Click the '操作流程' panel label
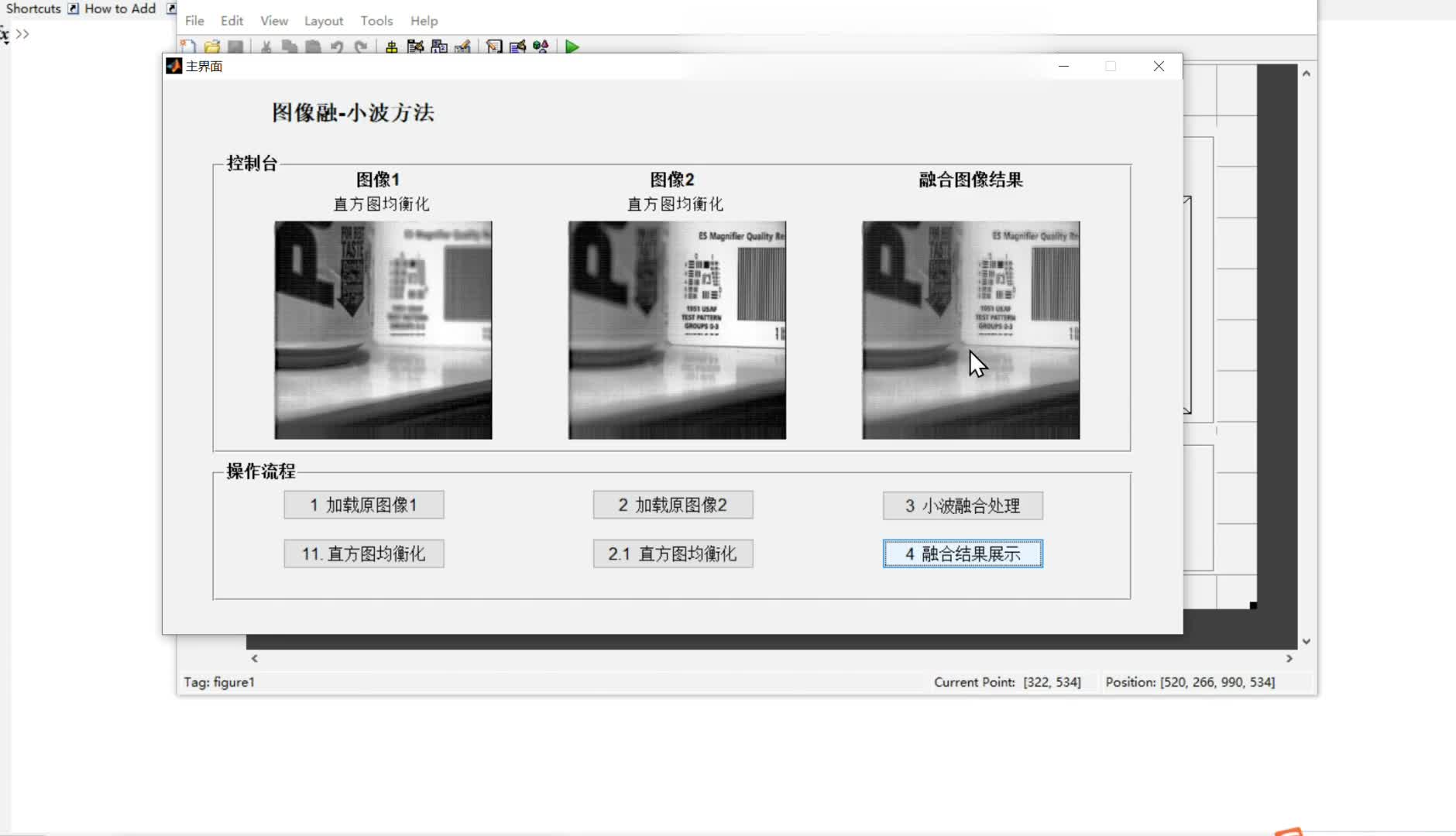Screen dimensions: 1456x836 (x=261, y=471)
